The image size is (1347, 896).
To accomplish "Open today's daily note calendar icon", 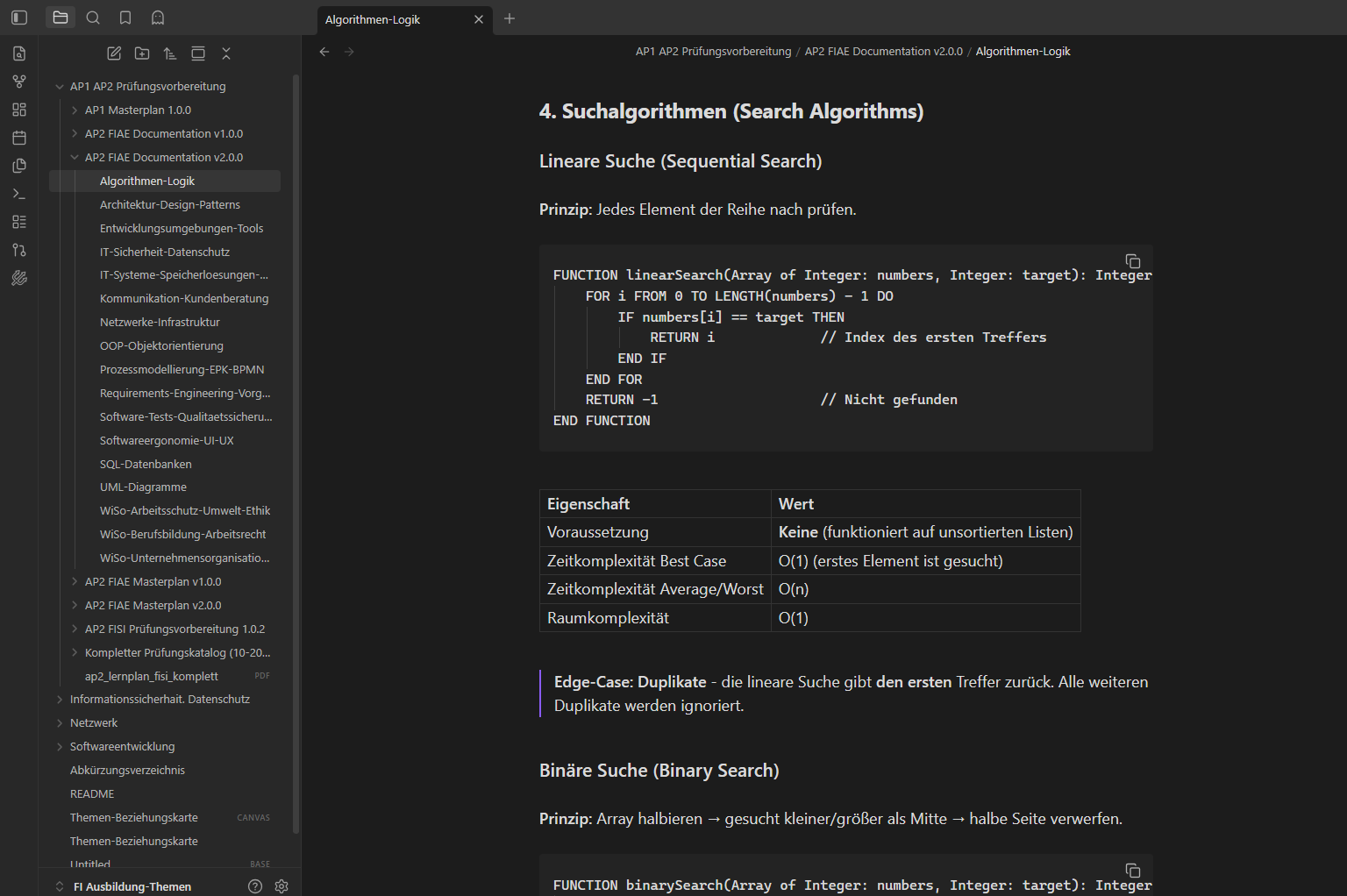I will point(19,138).
